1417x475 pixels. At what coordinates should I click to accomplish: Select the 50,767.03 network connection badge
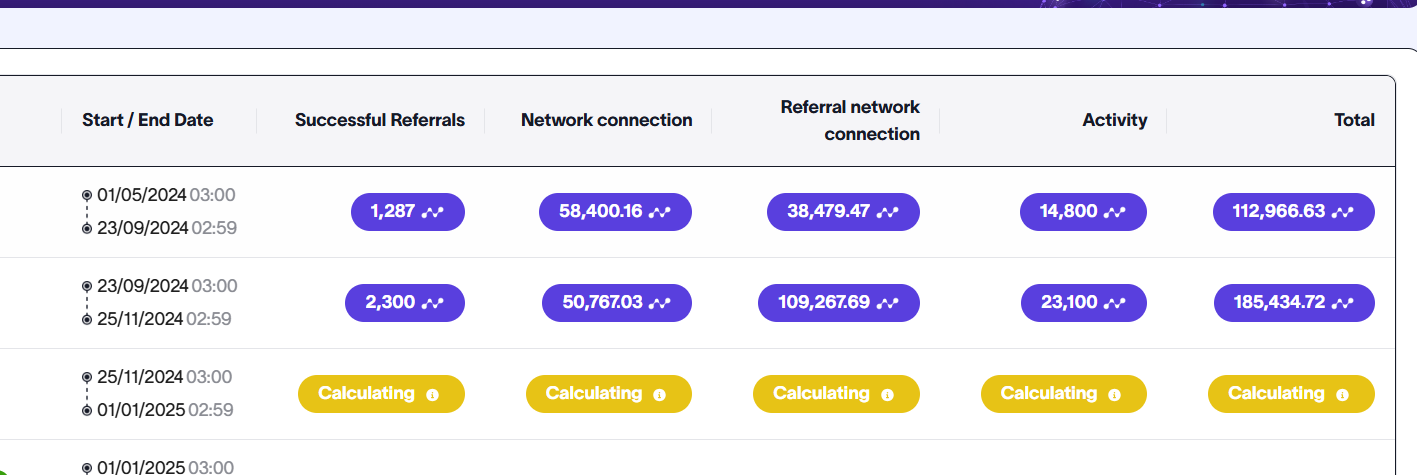pos(617,303)
